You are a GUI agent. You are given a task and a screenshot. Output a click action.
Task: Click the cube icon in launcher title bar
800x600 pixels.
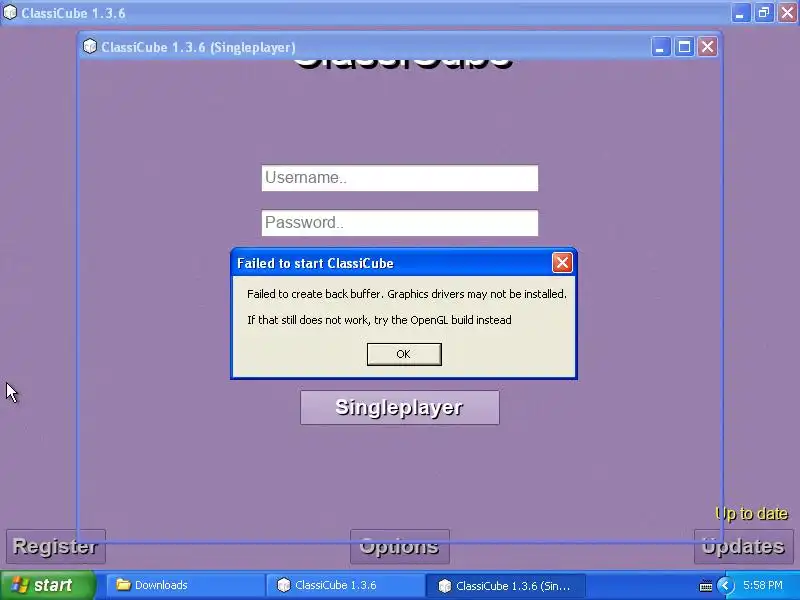(x=10, y=13)
